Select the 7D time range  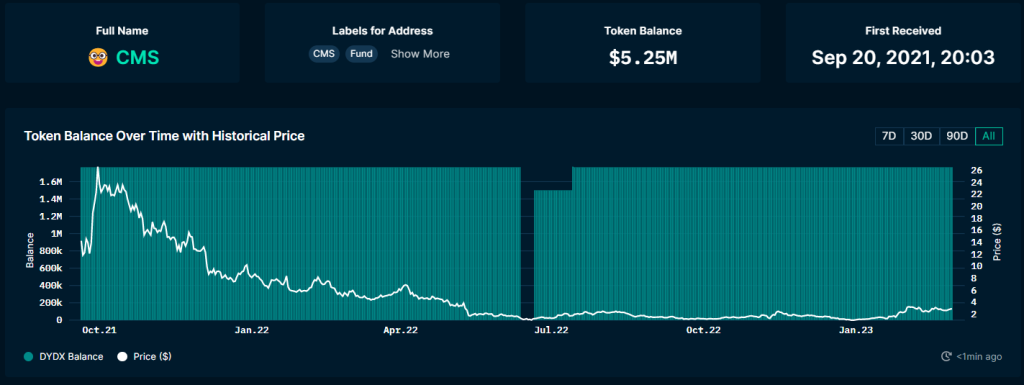click(889, 136)
